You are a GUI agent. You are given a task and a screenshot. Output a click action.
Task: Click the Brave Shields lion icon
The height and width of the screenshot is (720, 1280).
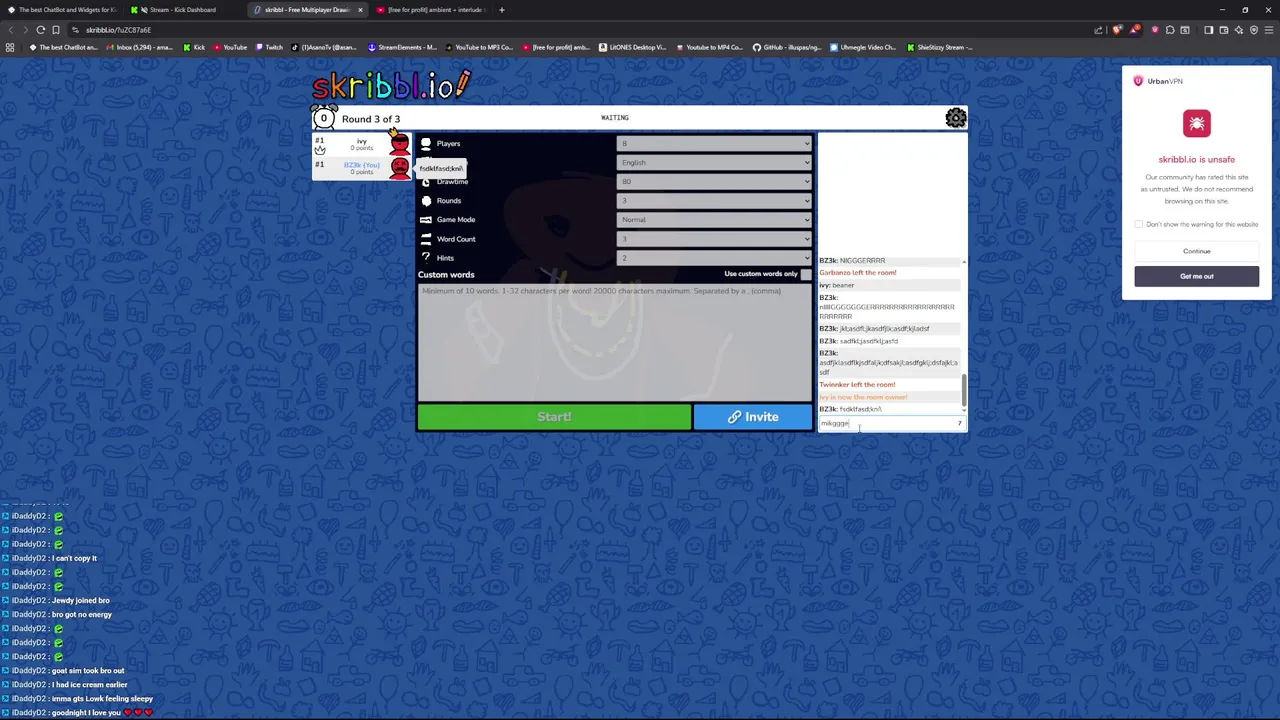[1117, 30]
